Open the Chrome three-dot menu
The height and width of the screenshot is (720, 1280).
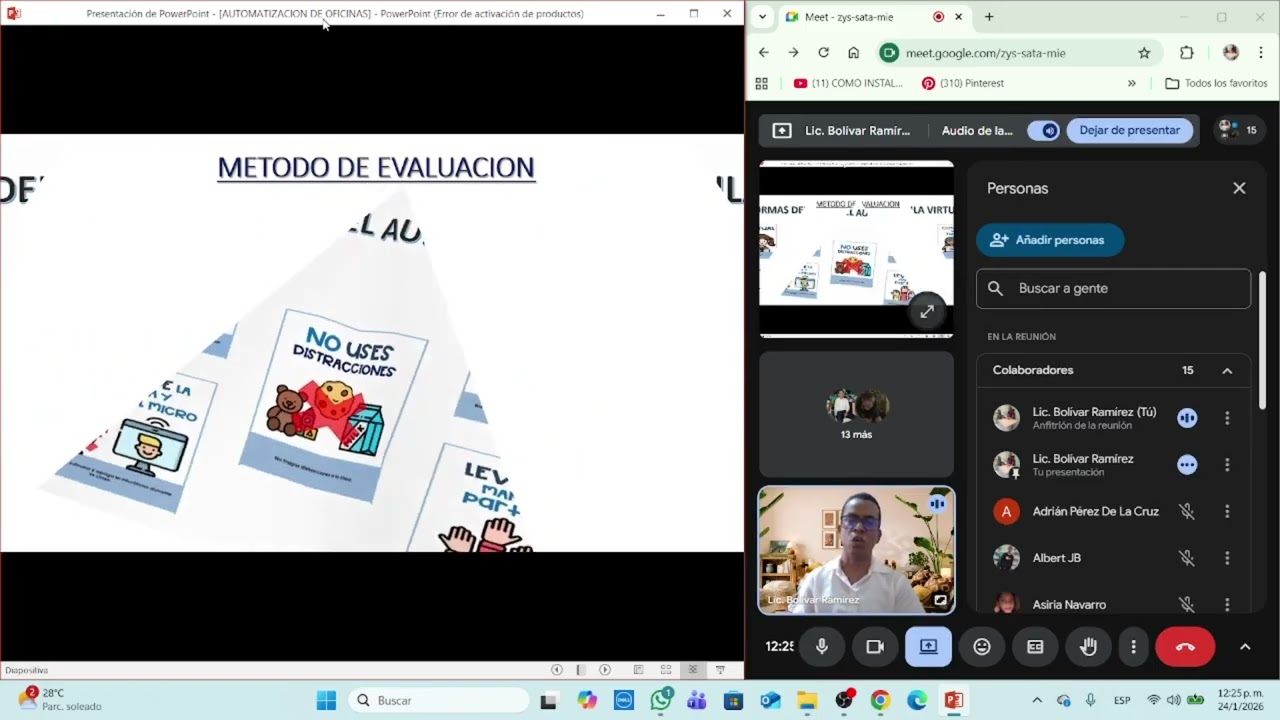pyautogui.click(x=1261, y=53)
